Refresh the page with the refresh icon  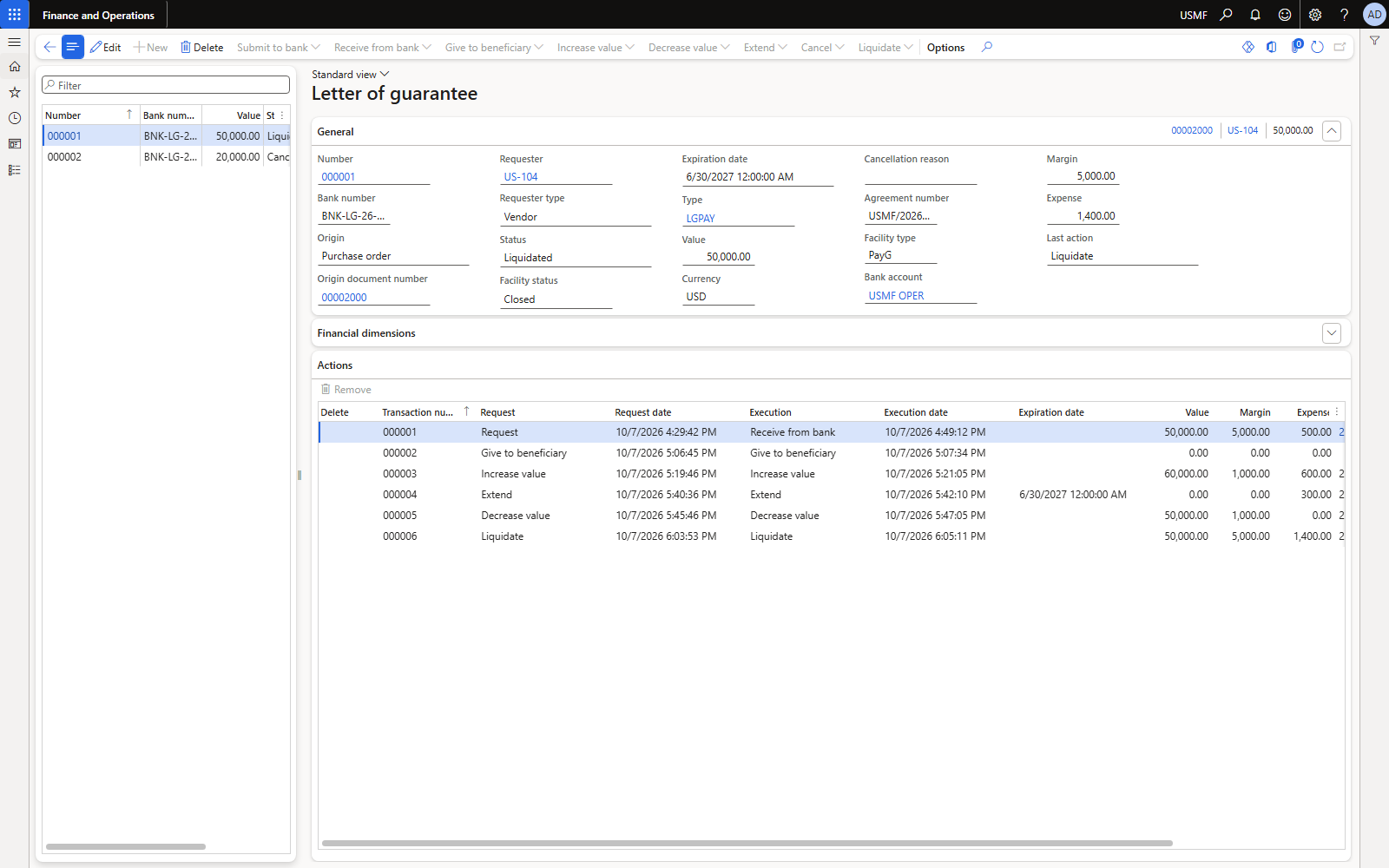(1317, 47)
